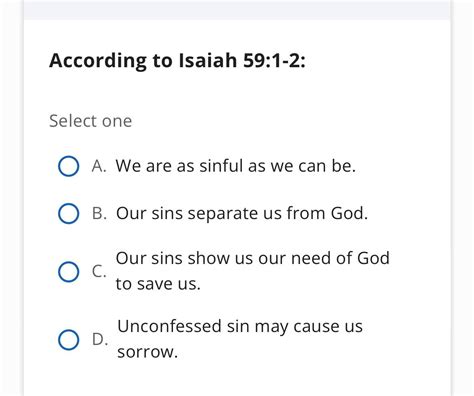Choose answer Our sins separate us from God
The width and height of the screenshot is (474, 396).
pyautogui.click(x=242, y=213)
